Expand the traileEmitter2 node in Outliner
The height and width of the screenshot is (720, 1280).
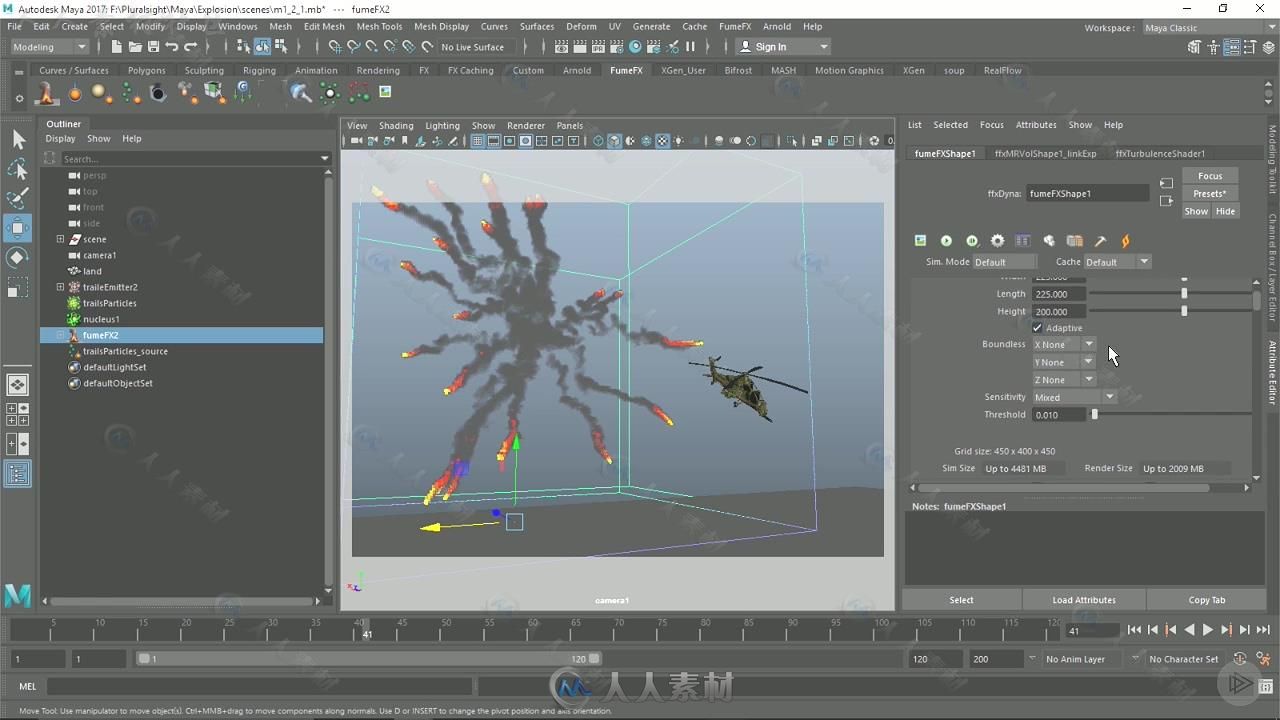60,287
